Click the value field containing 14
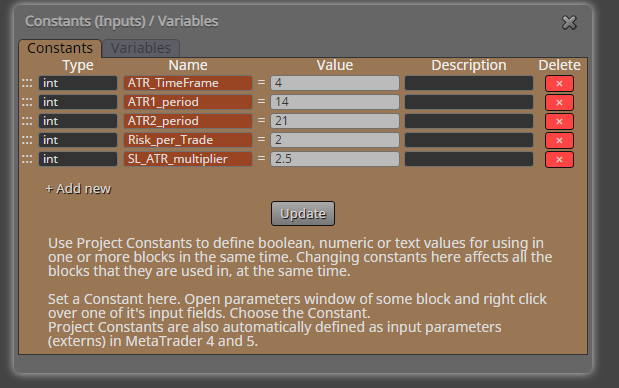Image resolution: width=619 pixels, height=388 pixels. pyautogui.click(x=335, y=102)
